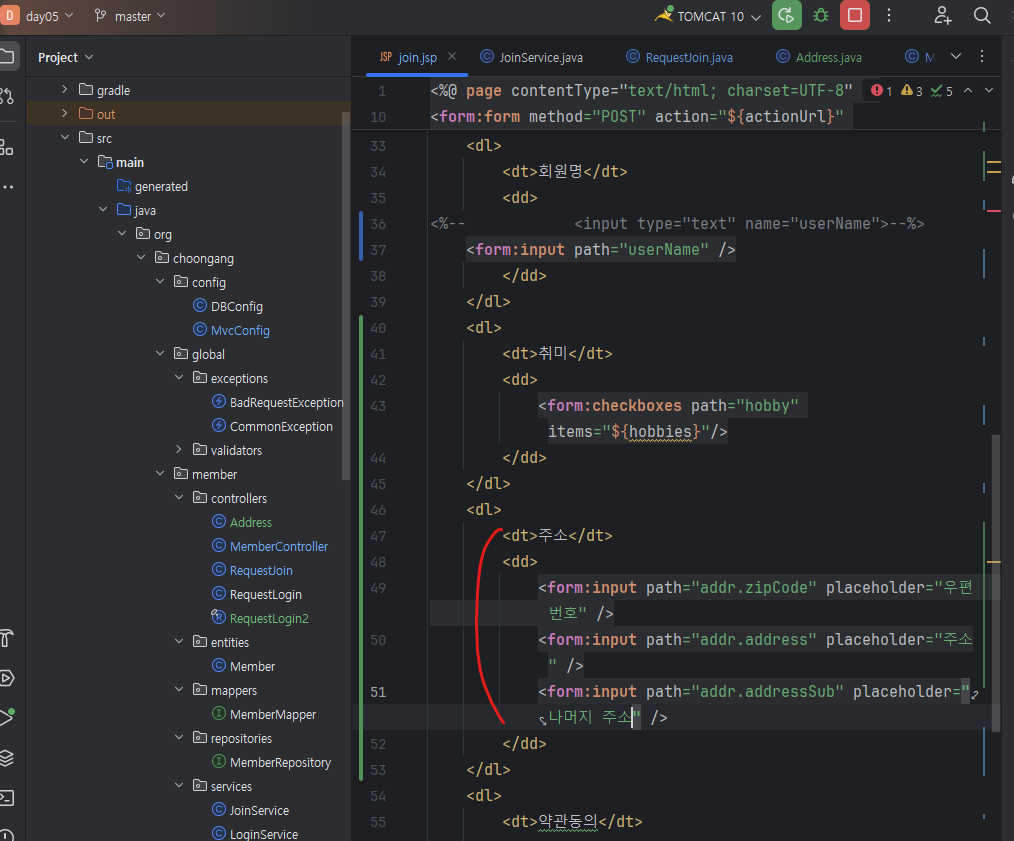Collapse the main folder
The image size is (1014, 841).
pyautogui.click(x=83, y=161)
